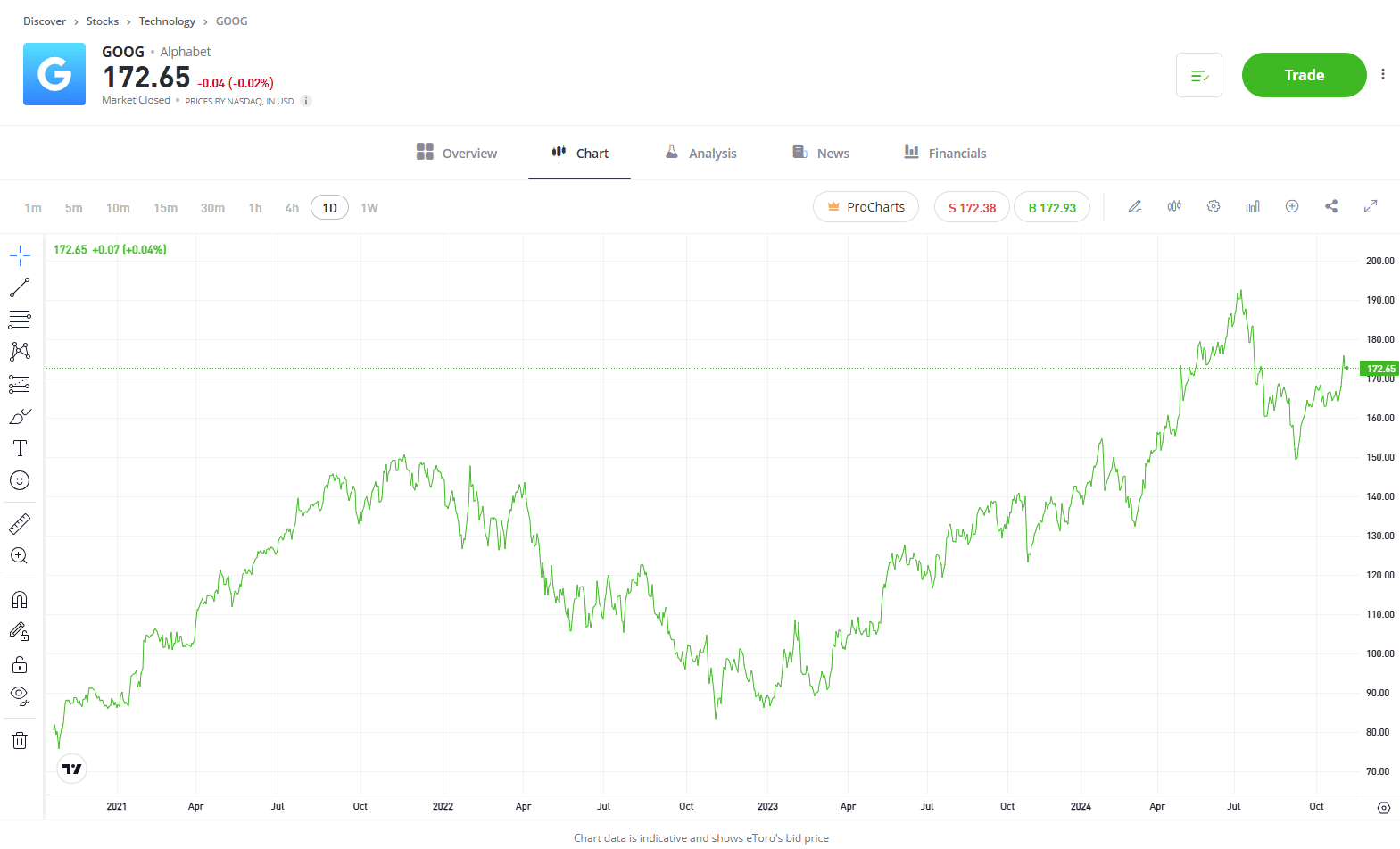Select the trend line drawing tool
Screen dimensions: 1400x849
[20, 287]
